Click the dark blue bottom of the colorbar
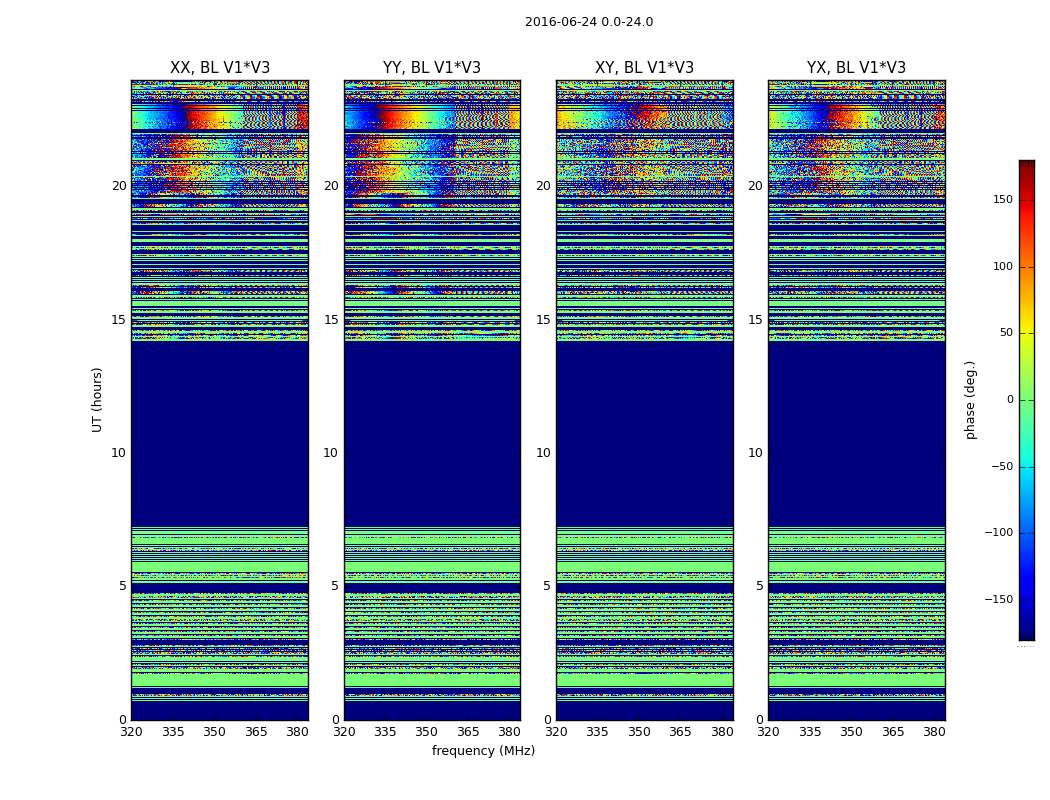 coord(1026,633)
